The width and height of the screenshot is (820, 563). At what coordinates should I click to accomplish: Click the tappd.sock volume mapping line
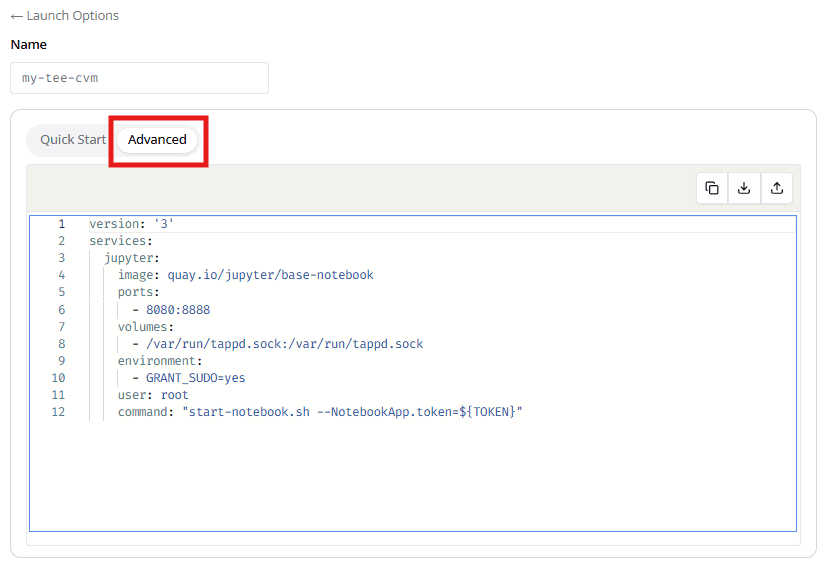[x=284, y=344]
